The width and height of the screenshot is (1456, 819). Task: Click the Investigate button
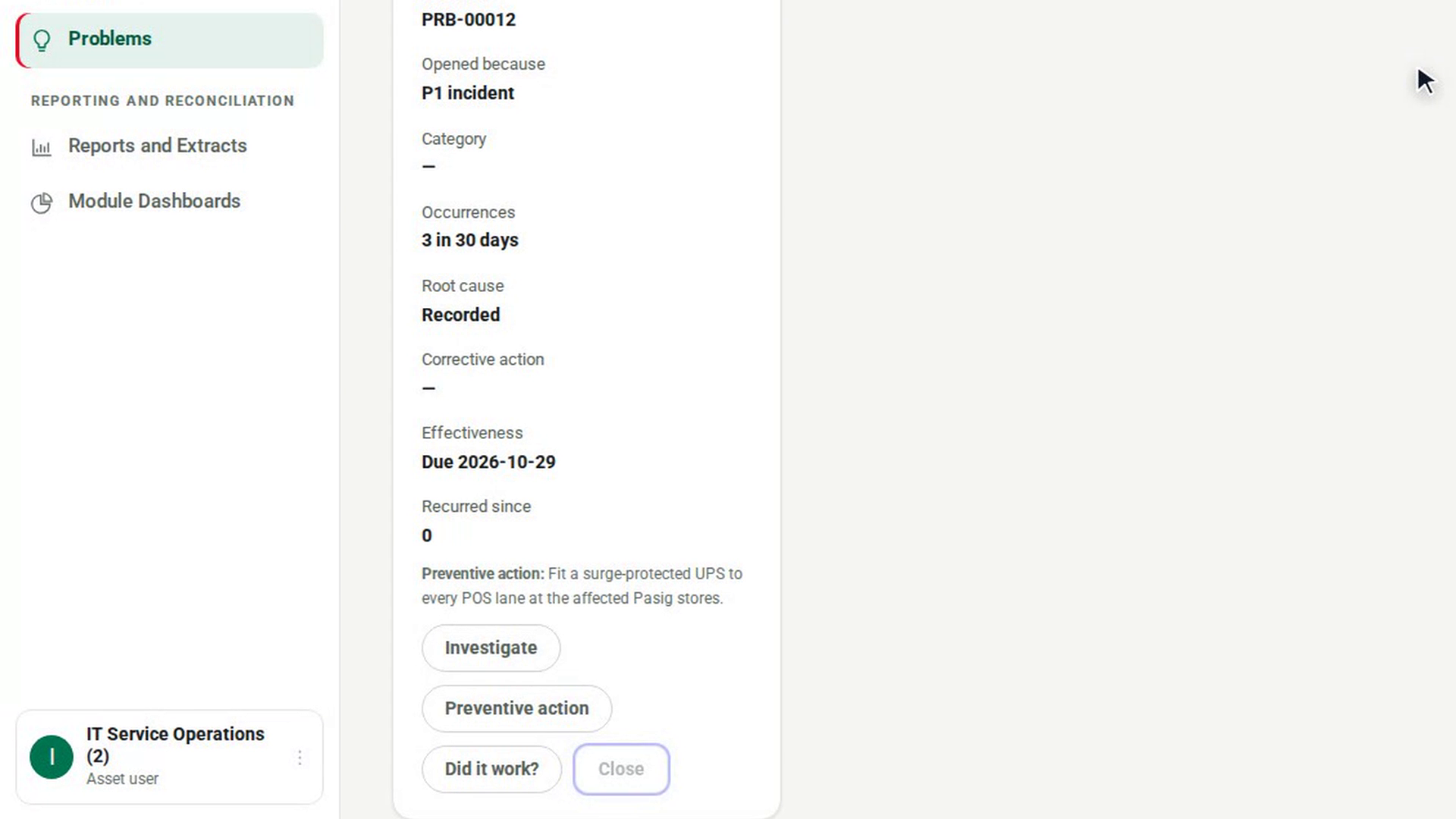[x=491, y=648]
